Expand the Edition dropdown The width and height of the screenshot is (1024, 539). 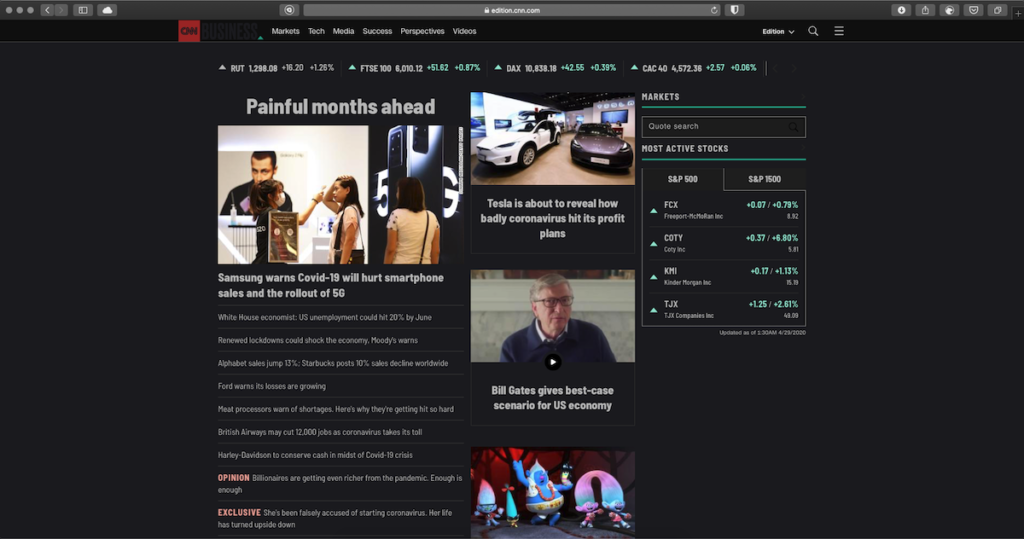778,31
